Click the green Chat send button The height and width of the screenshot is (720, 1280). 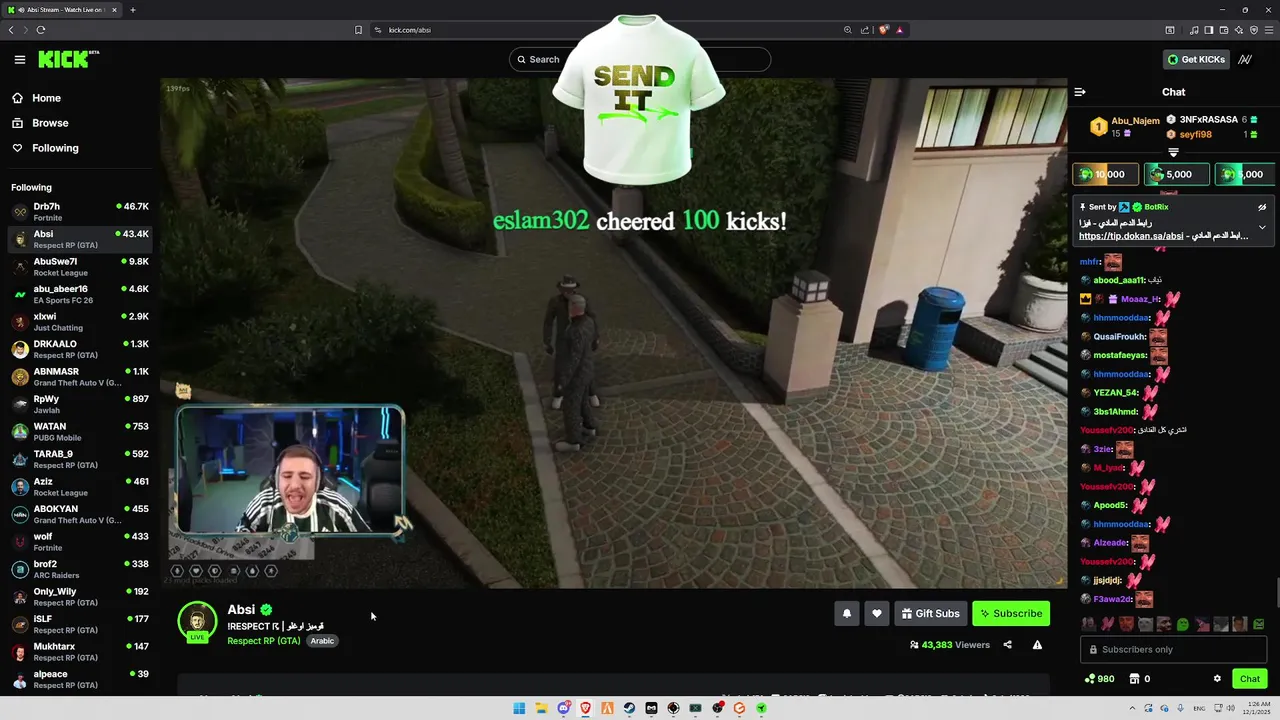pyautogui.click(x=1250, y=679)
